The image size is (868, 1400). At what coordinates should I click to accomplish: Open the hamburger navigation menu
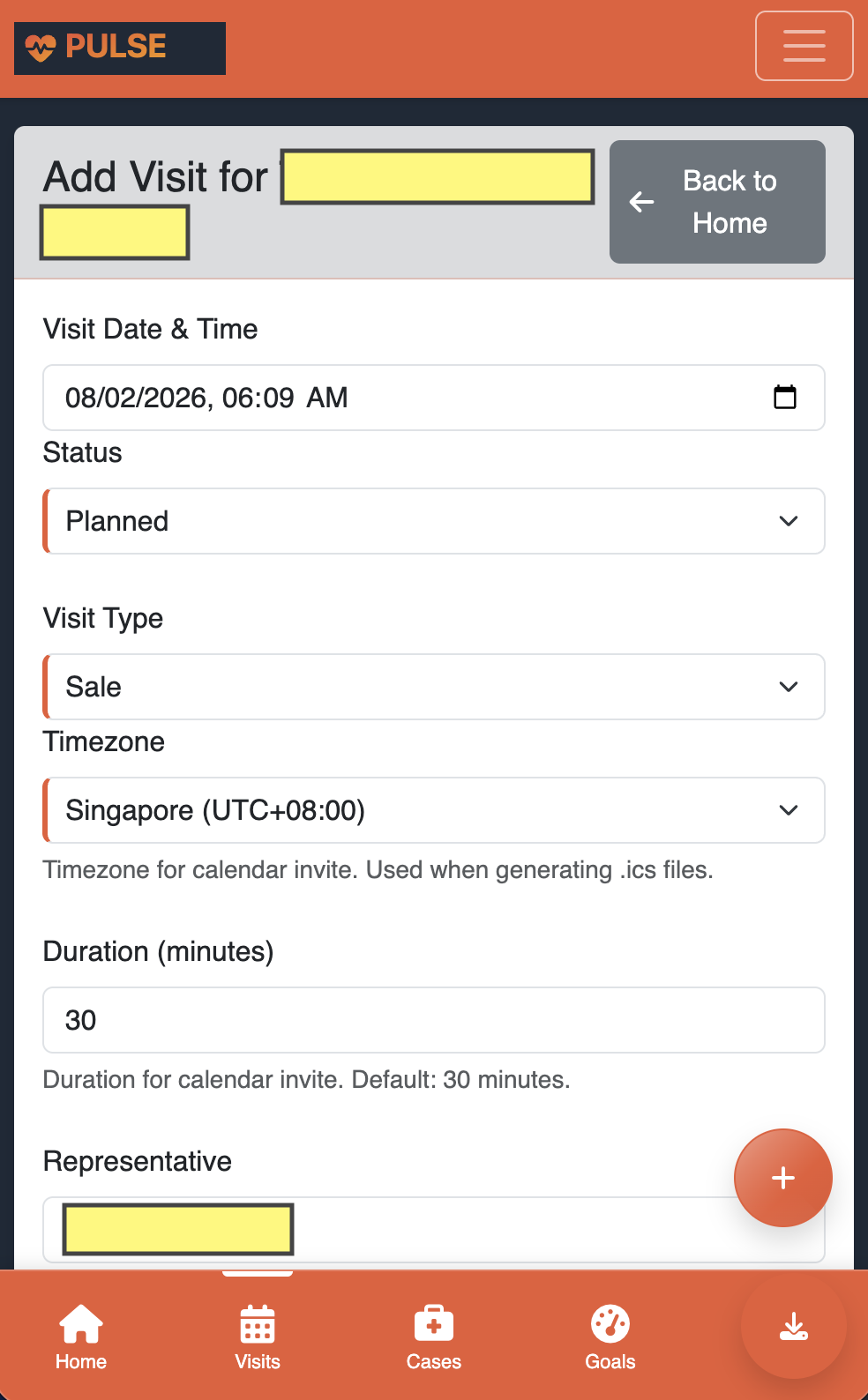[804, 46]
